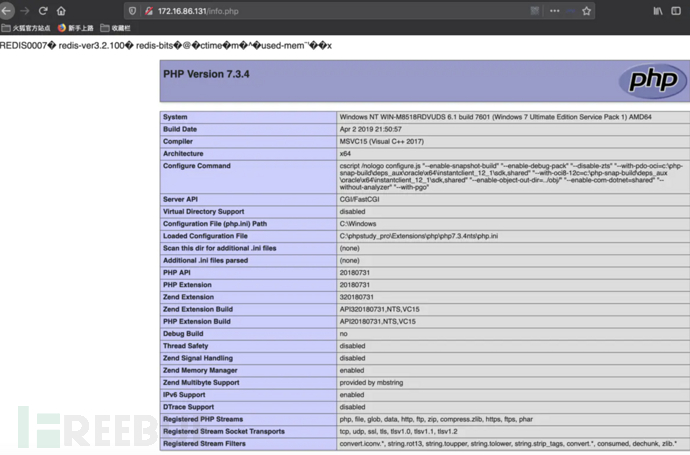The width and height of the screenshot is (690, 455).
Task: Reload the info.php page
Action: [x=43, y=10]
